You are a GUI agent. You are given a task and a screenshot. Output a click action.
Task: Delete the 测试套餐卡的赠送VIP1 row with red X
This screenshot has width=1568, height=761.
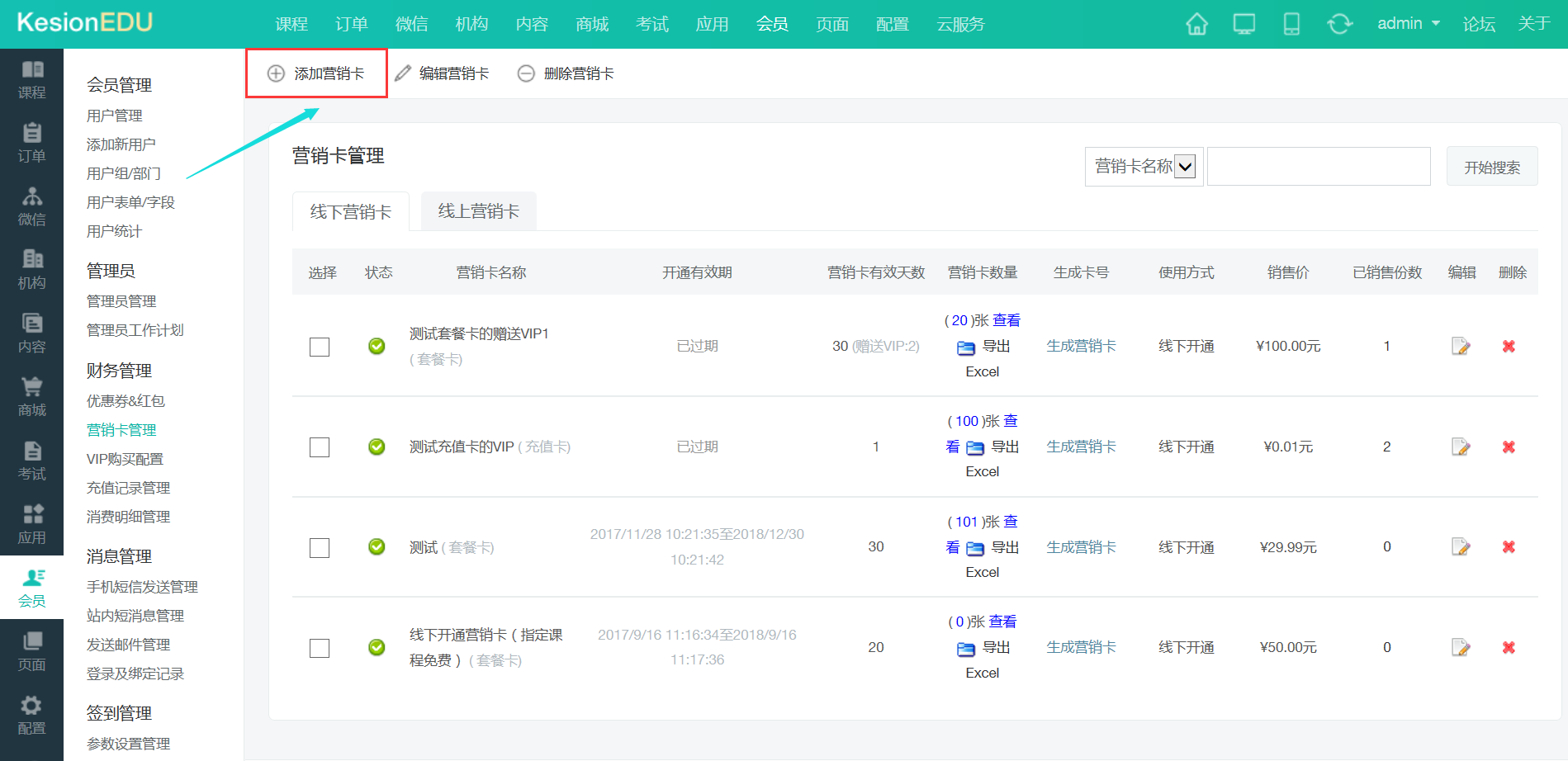(x=1509, y=347)
